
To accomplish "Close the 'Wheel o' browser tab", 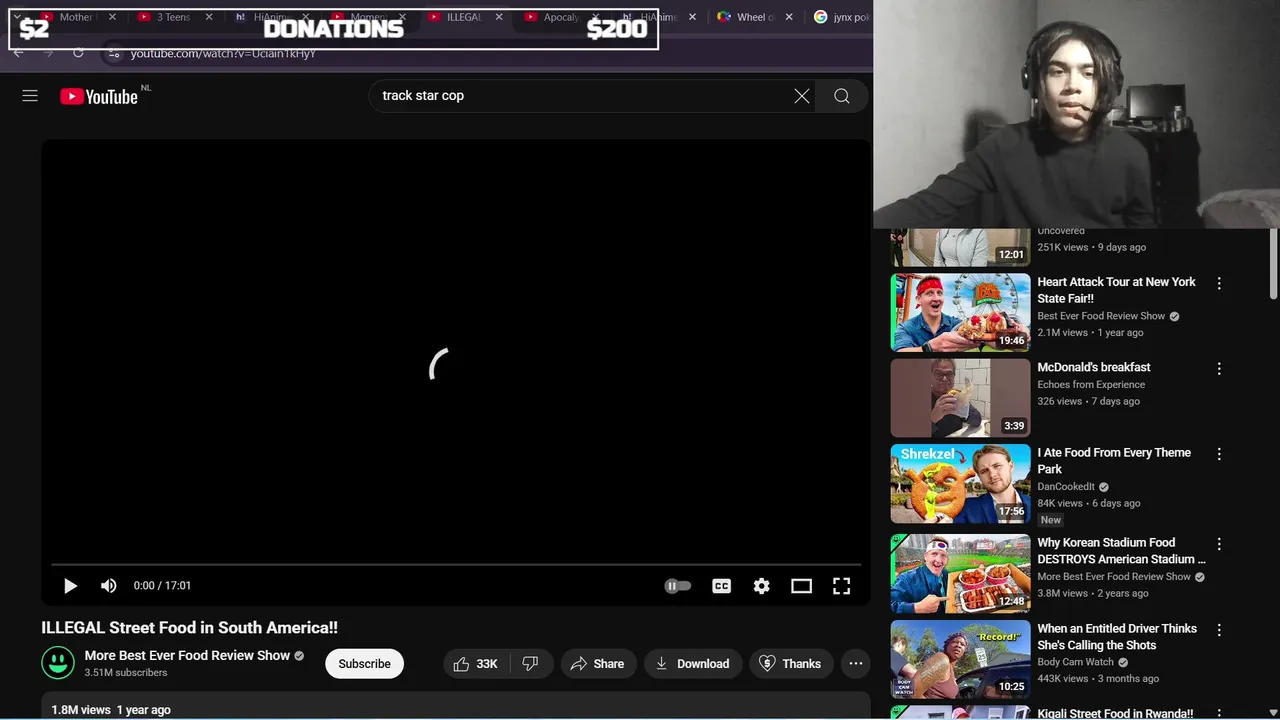I will coord(789,17).
